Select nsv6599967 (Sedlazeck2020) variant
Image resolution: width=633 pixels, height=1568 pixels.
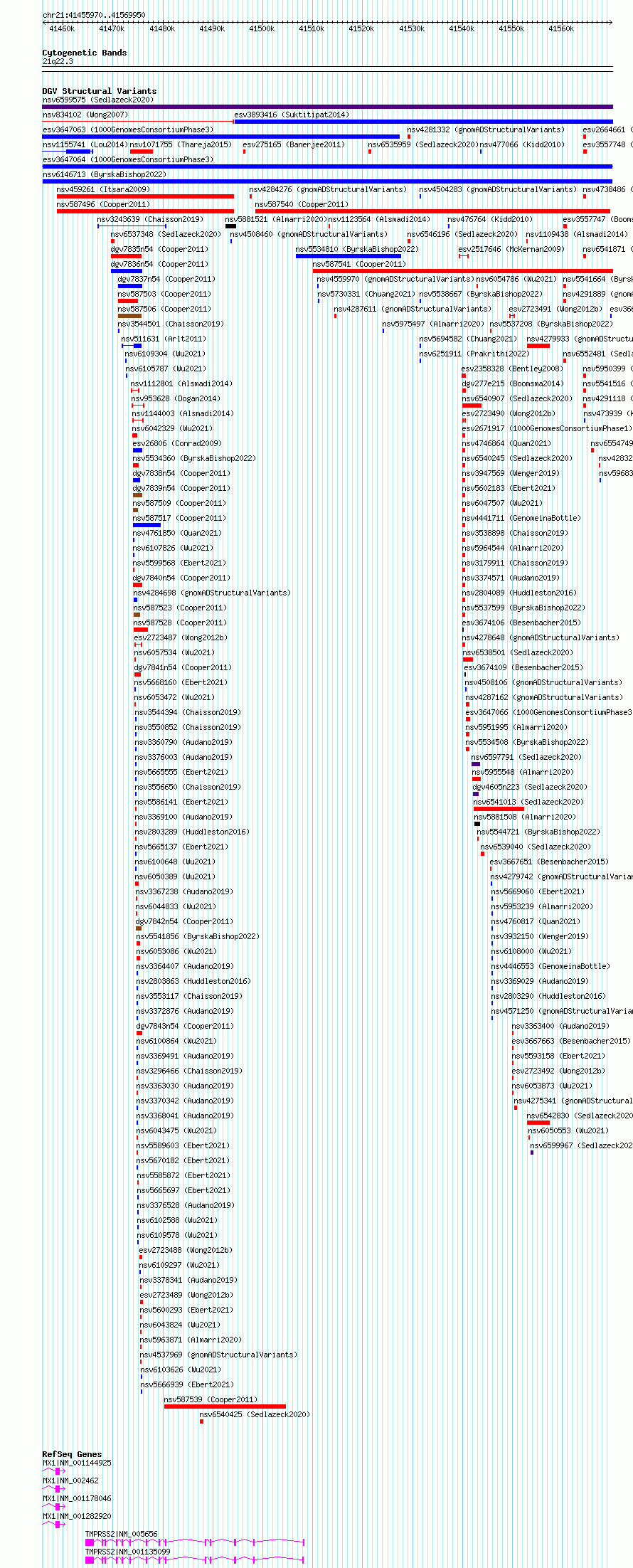point(581,1145)
